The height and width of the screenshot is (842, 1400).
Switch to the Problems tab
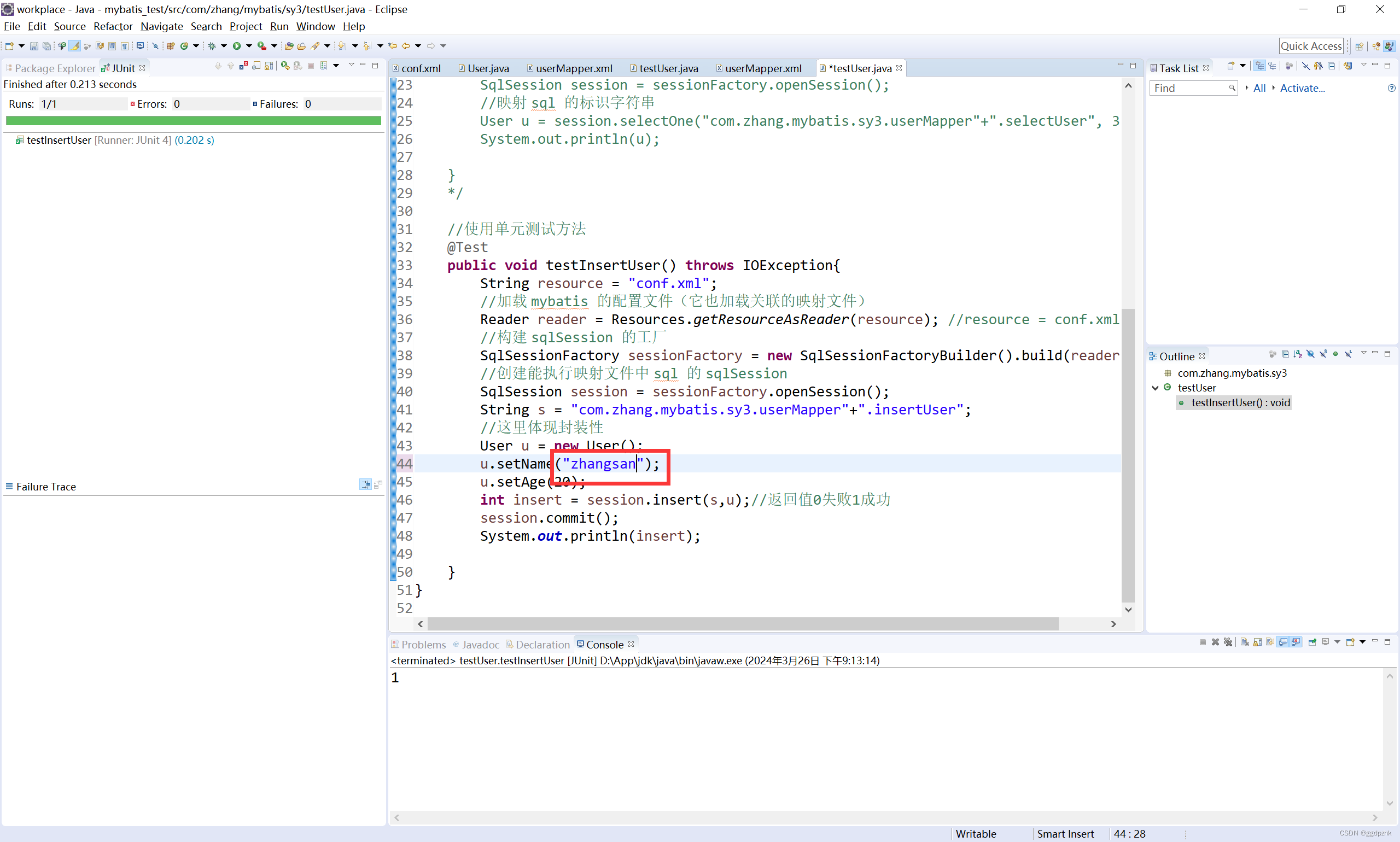(x=419, y=645)
